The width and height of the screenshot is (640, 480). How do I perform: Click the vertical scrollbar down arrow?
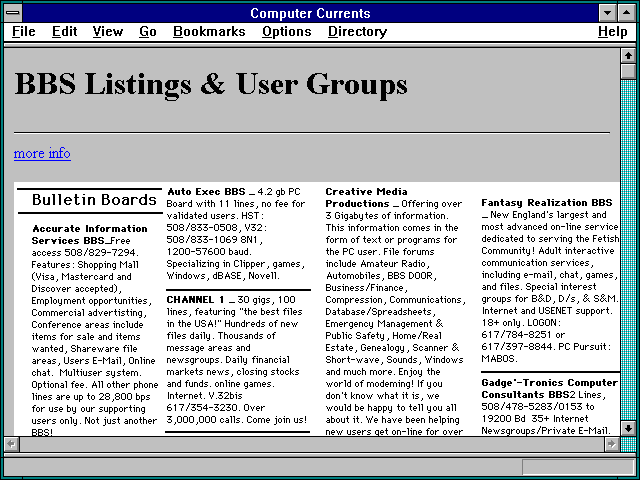[628, 429]
